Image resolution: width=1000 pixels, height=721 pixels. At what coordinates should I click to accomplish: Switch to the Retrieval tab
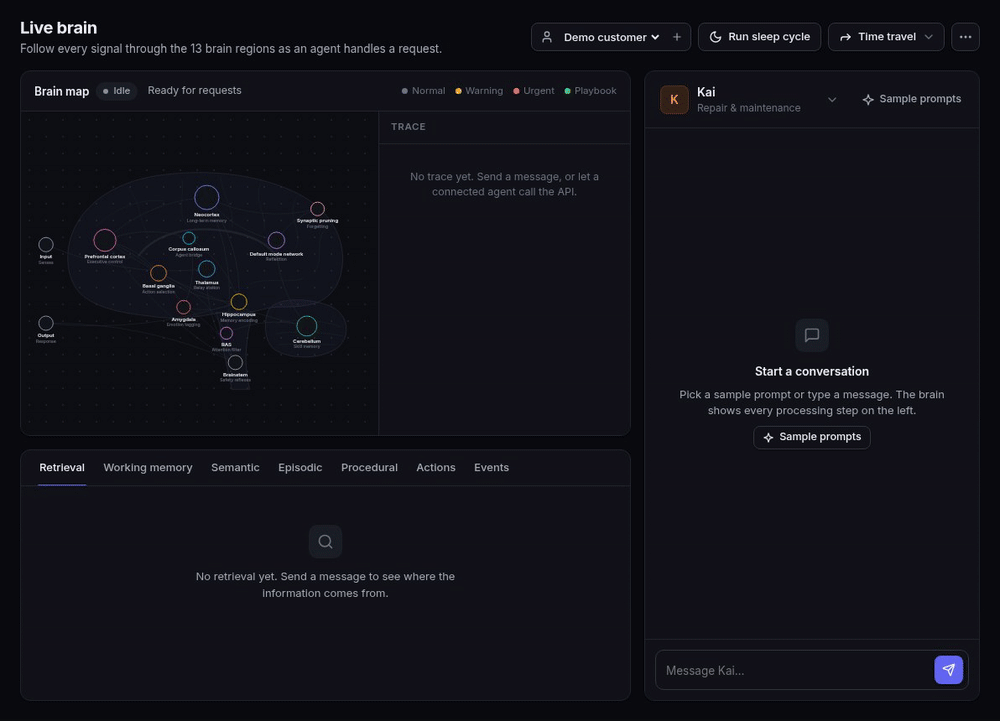point(62,467)
